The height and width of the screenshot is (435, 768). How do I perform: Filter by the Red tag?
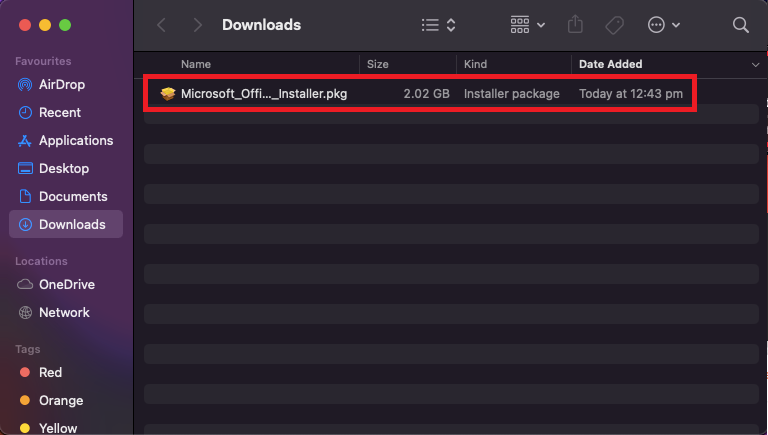[x=66, y=373]
